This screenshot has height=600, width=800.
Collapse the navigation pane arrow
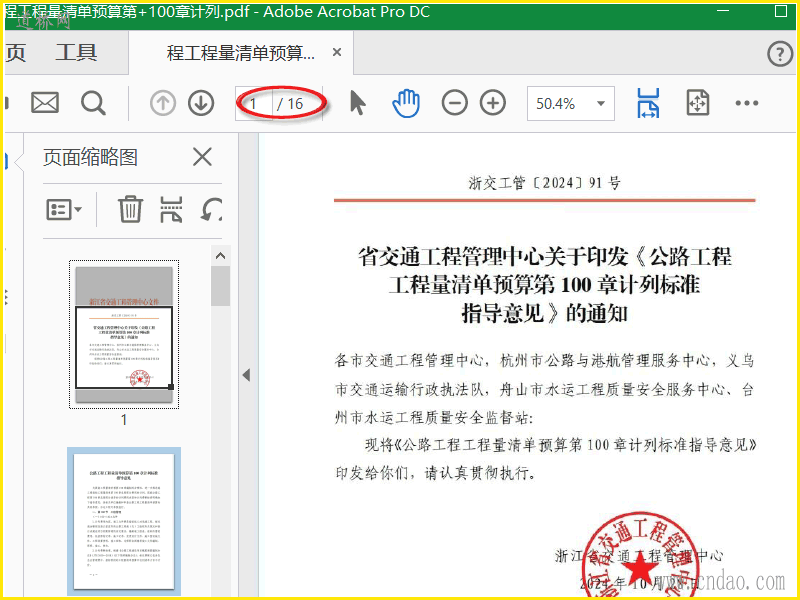[x=246, y=375]
